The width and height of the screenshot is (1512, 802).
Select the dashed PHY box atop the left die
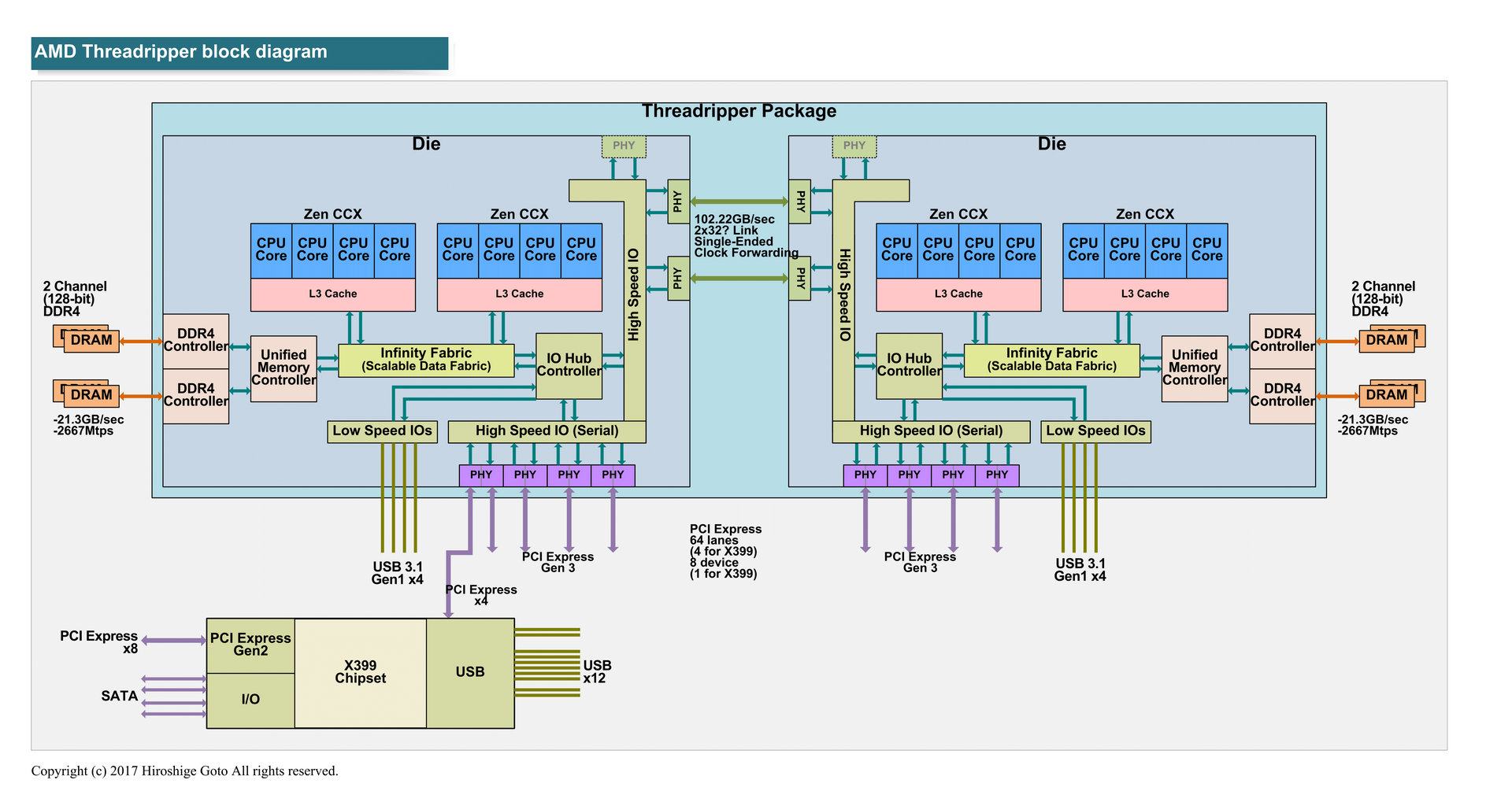pos(624,146)
